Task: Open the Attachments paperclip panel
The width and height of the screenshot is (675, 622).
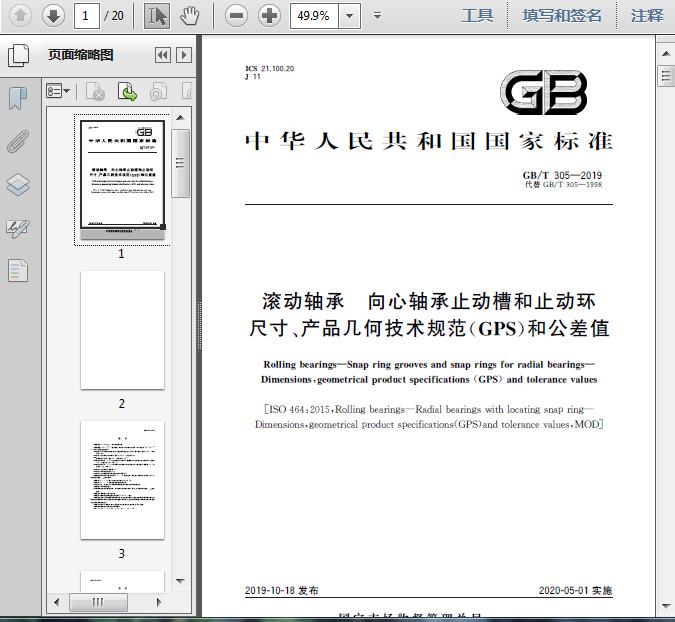Action: [x=18, y=141]
